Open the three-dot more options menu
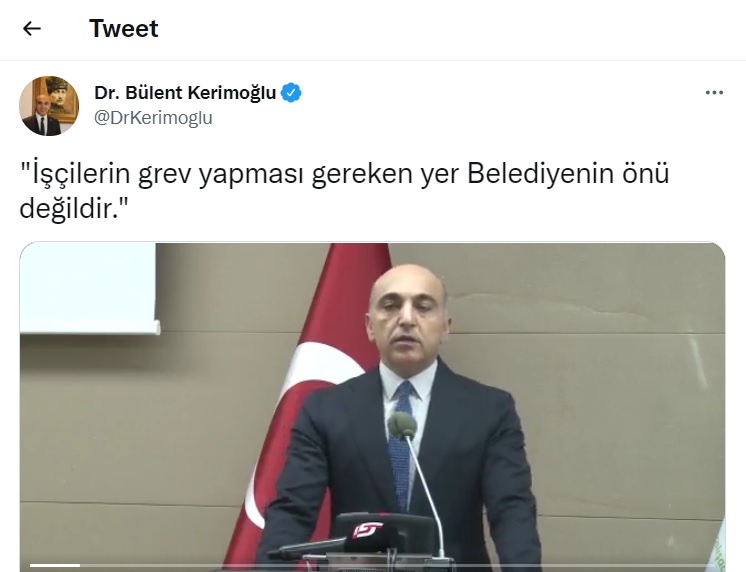746x572 pixels. [714, 93]
